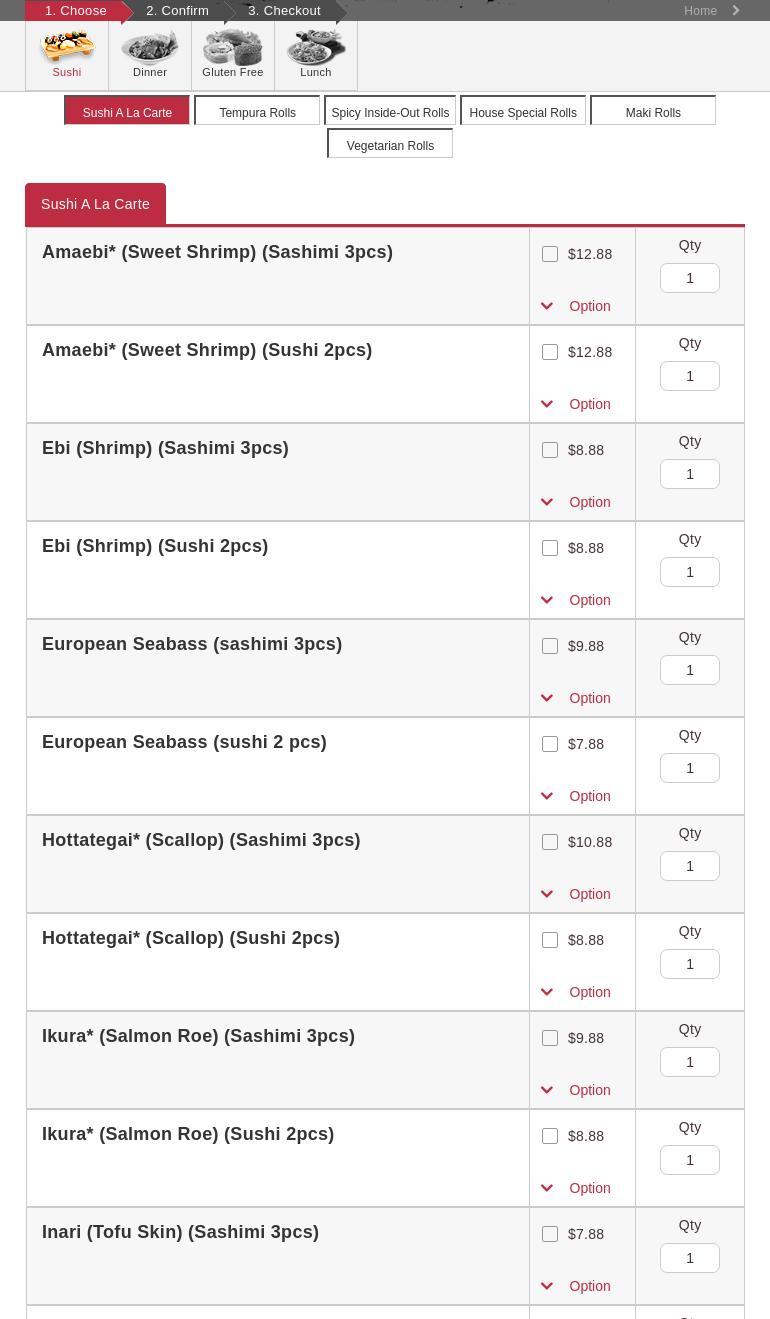Go to House Special Rolls tab
Viewport: 770px width, 1319px height.
(523, 112)
